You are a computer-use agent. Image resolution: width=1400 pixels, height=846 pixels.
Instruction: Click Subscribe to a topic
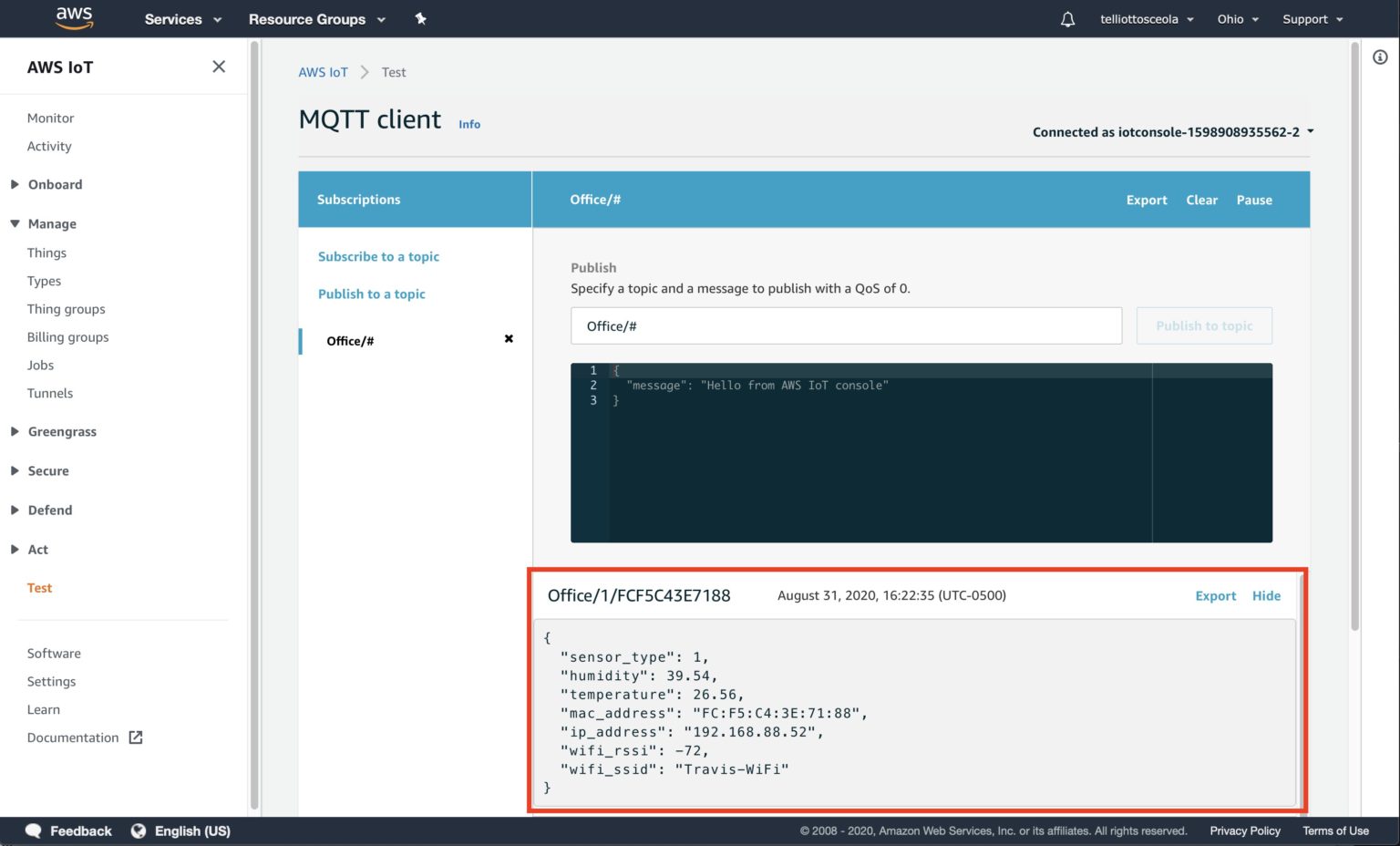(378, 257)
